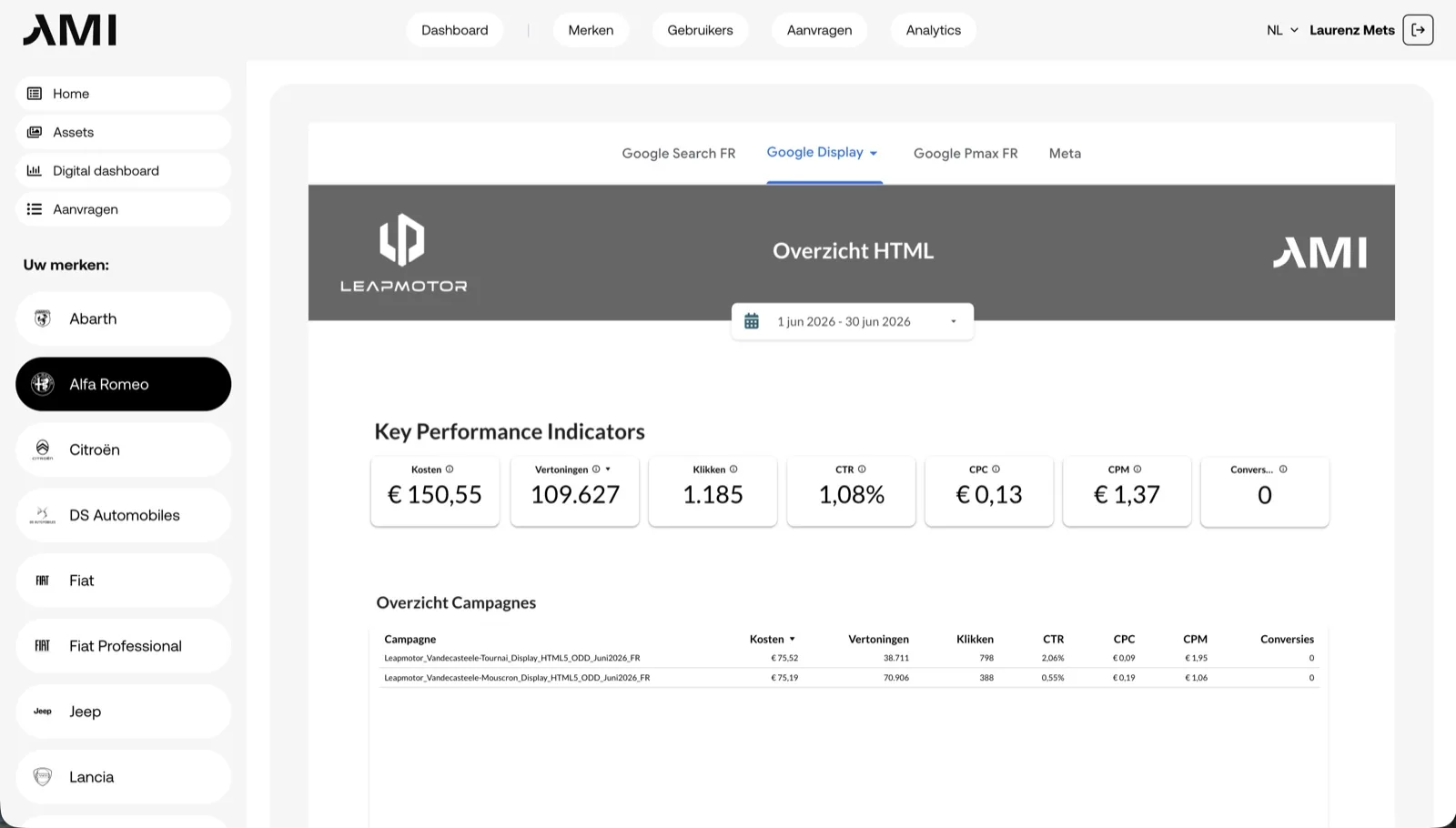Click the Lancia brand logo icon

point(43,777)
